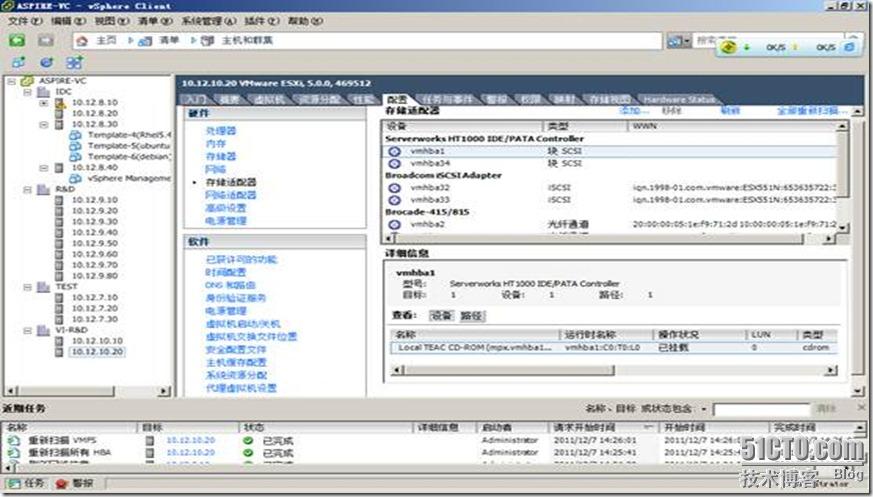Click the 10.12.10.20 target in 重新扫描所有 HBA row
This screenshot has width=873, height=497.
pos(190,453)
